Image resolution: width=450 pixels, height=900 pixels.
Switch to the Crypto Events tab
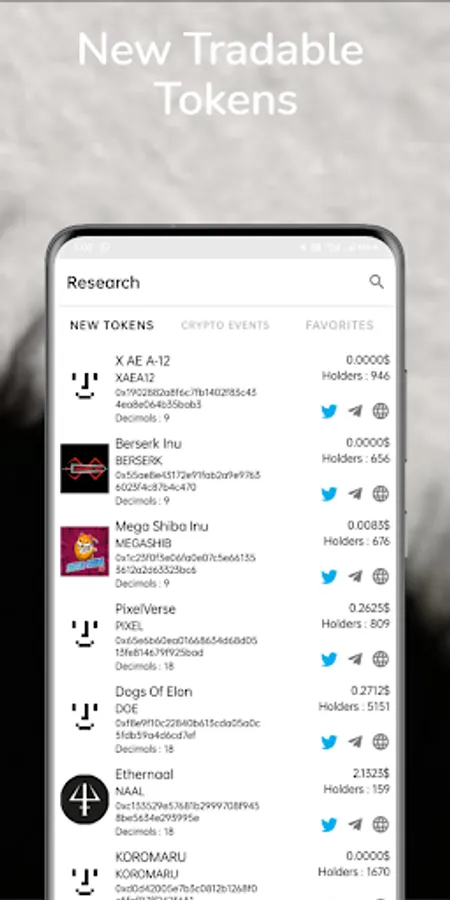[225, 325]
